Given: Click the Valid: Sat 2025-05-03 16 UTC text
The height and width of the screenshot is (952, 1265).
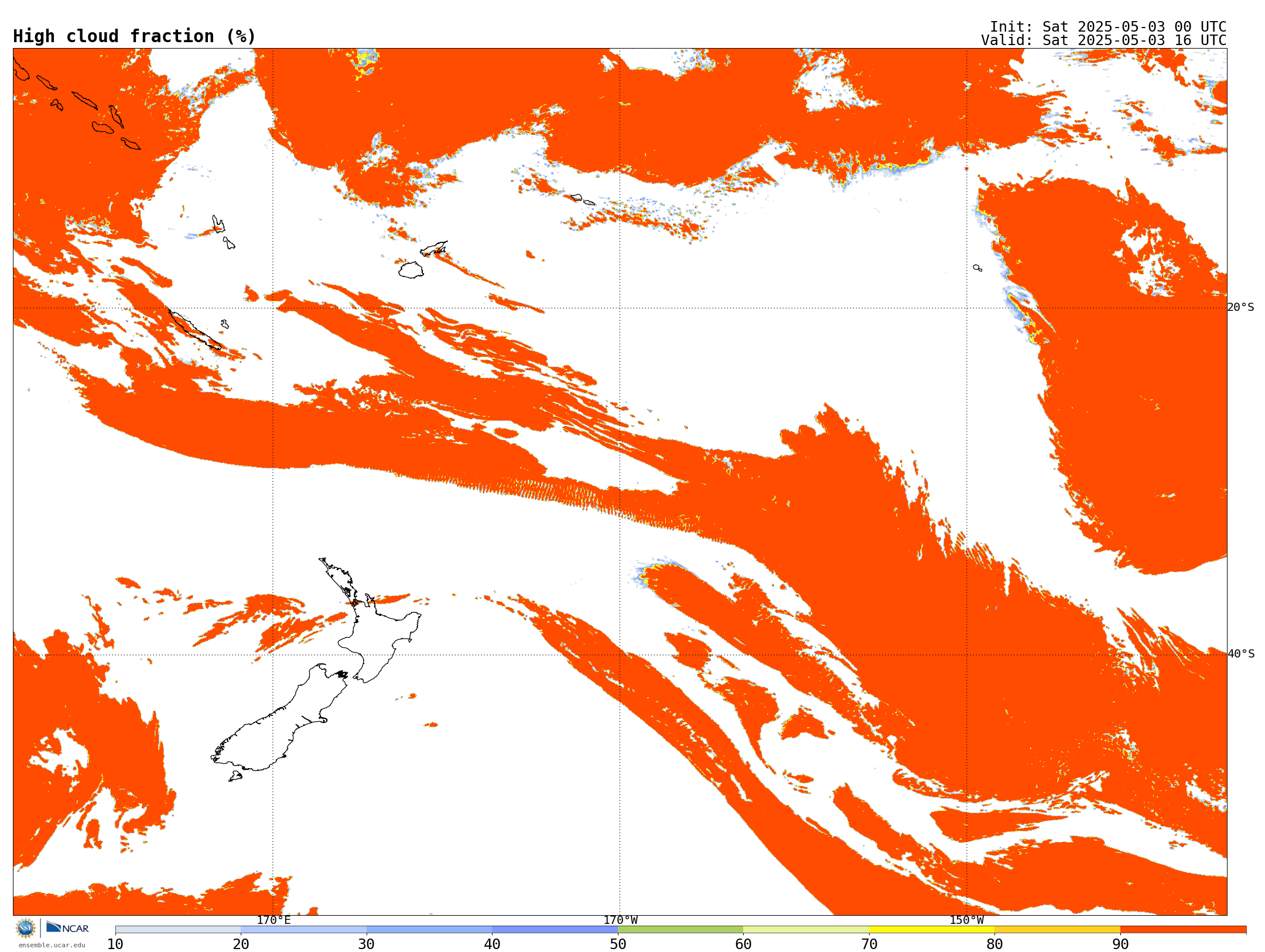Looking at the screenshot, I should pyautogui.click(x=1103, y=40).
